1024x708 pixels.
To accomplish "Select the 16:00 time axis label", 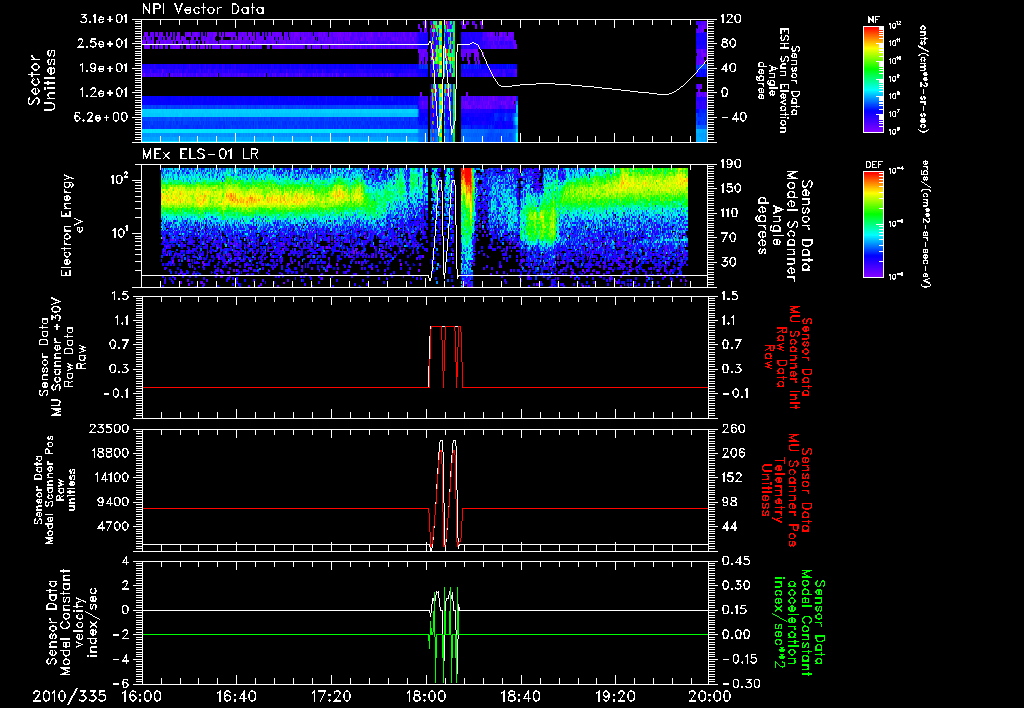I will pos(141,695).
